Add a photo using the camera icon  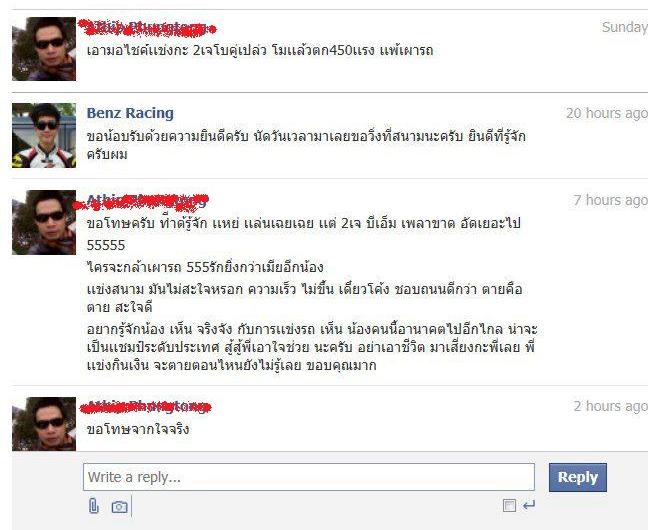(119, 506)
